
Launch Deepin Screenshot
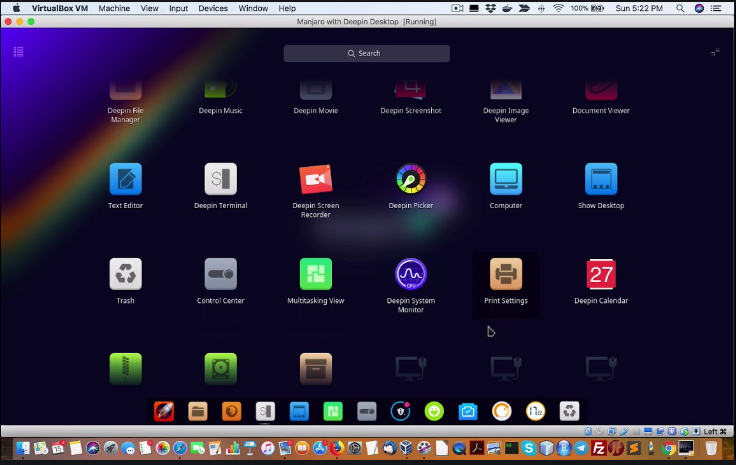pyautogui.click(x=411, y=91)
